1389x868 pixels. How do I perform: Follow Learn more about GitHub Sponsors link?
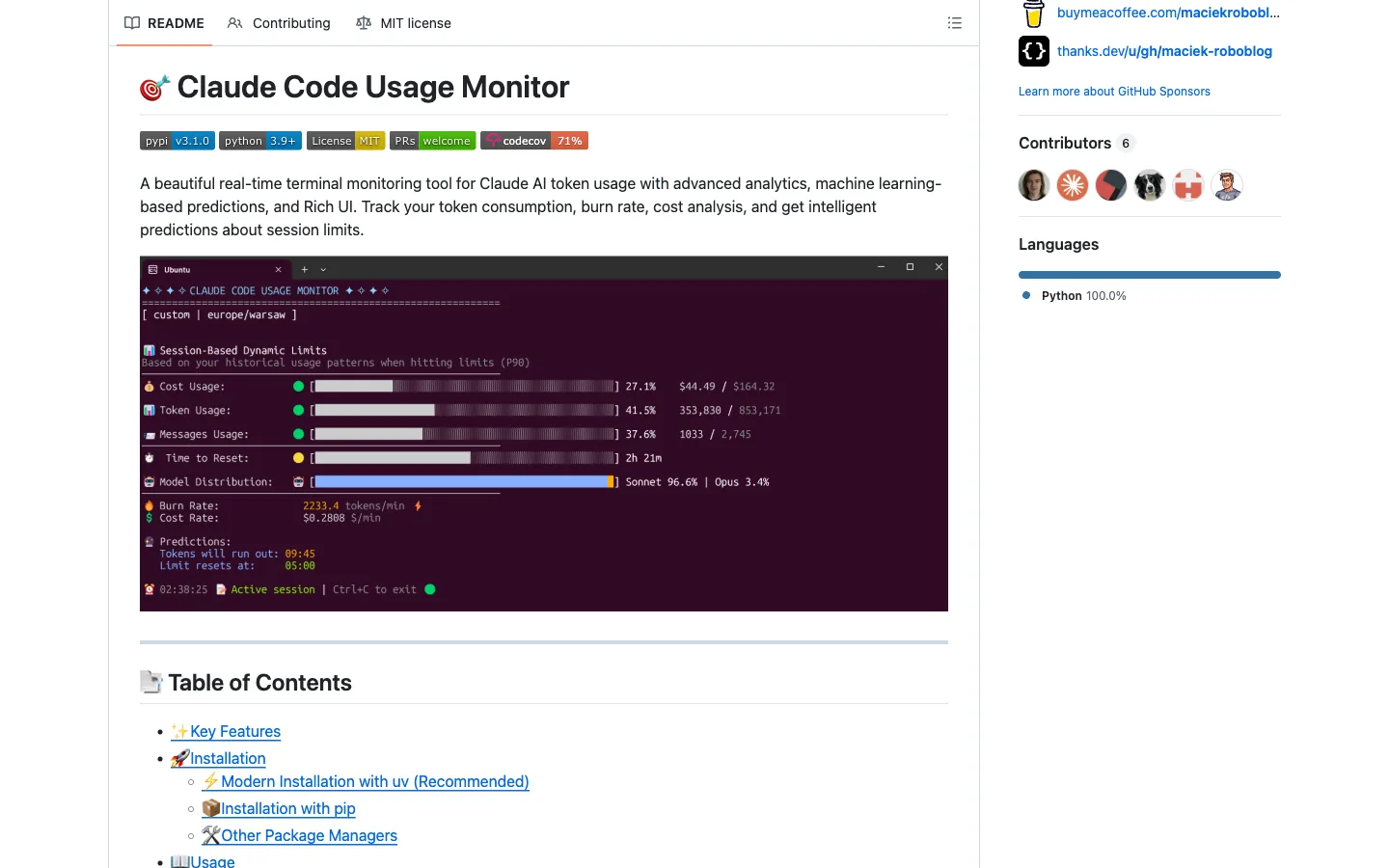(x=1114, y=92)
